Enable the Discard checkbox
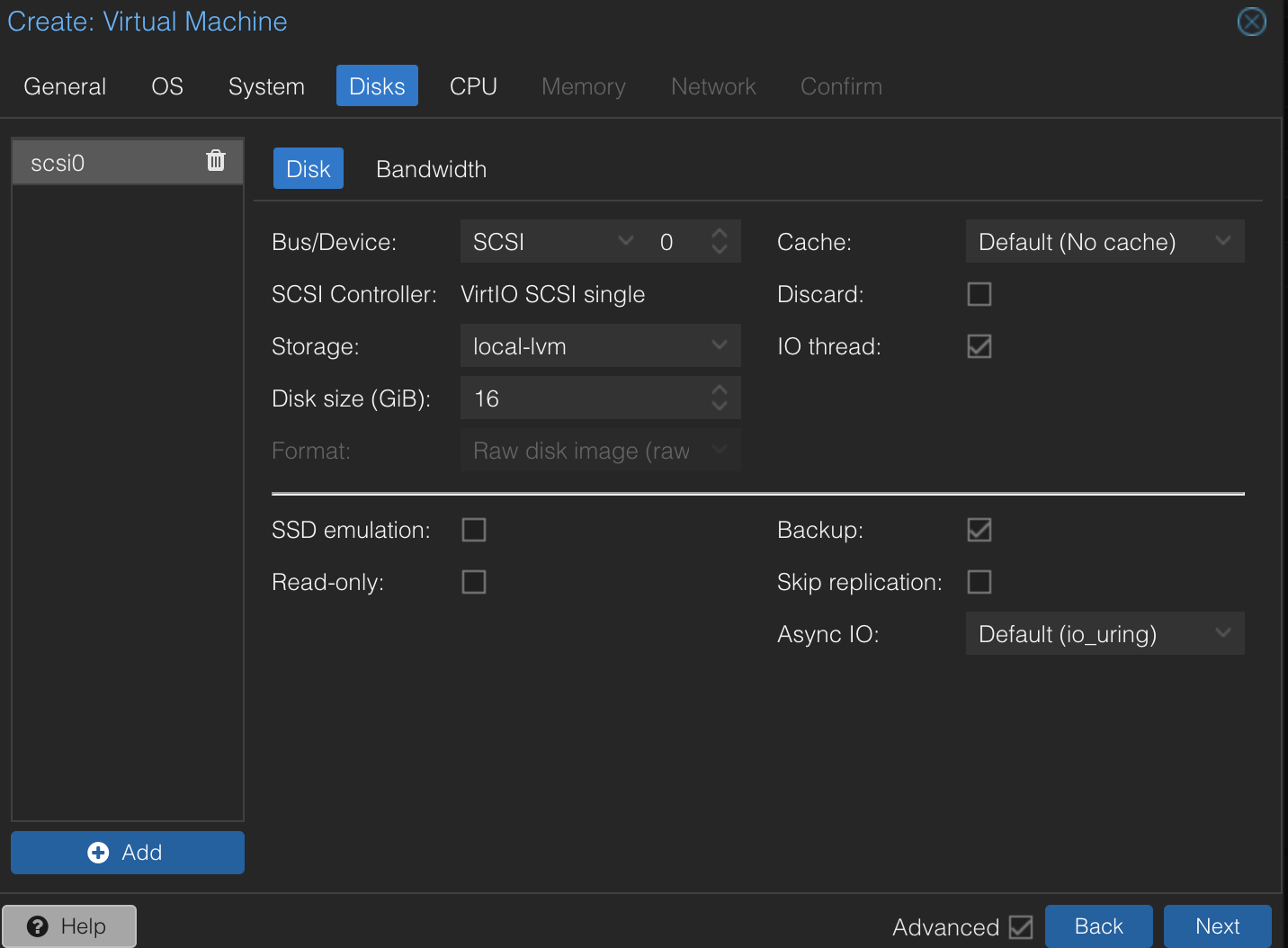1288x948 pixels. click(979, 294)
